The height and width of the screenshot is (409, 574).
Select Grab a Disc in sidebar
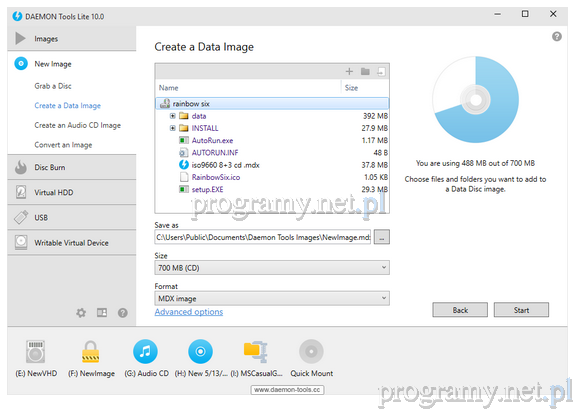[x=53, y=86]
